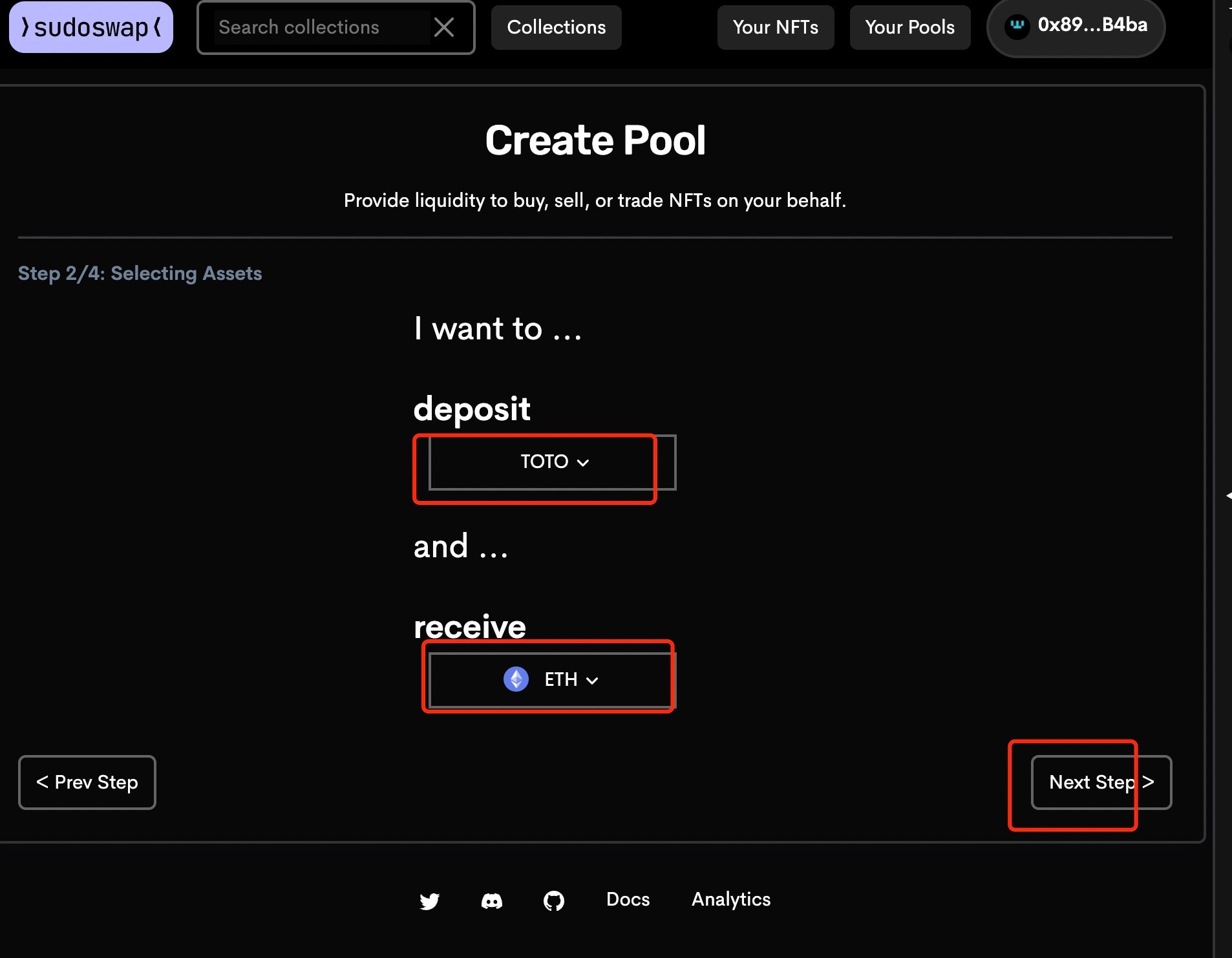Click the wallet avatar icon

click(1017, 27)
